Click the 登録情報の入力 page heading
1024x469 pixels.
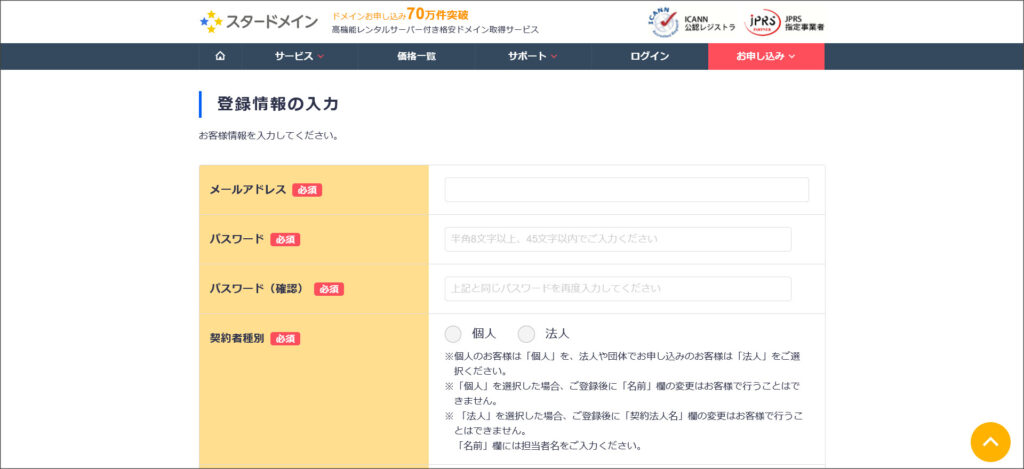click(x=278, y=104)
